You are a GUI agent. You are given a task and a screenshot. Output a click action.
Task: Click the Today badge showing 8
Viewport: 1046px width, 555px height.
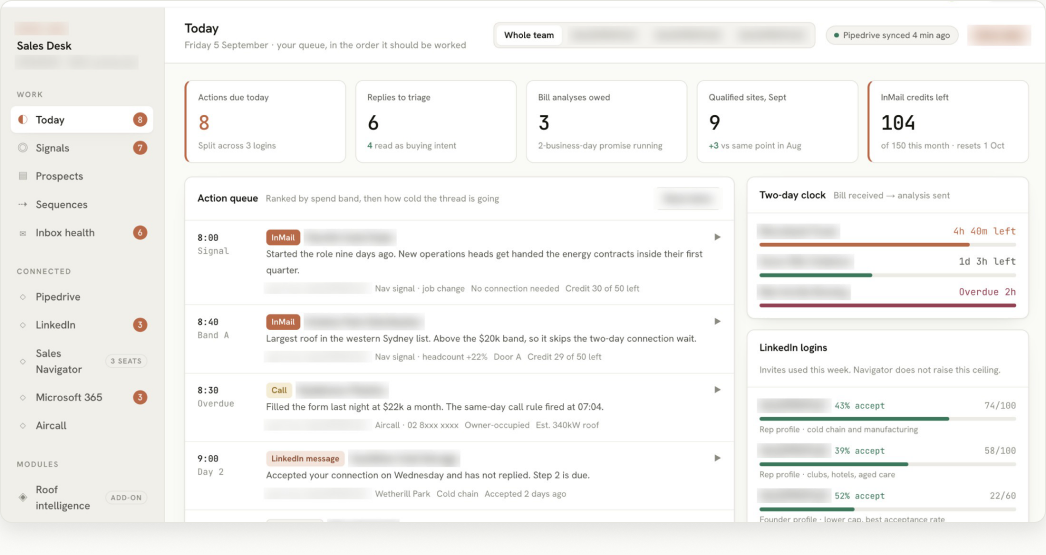tap(139, 119)
